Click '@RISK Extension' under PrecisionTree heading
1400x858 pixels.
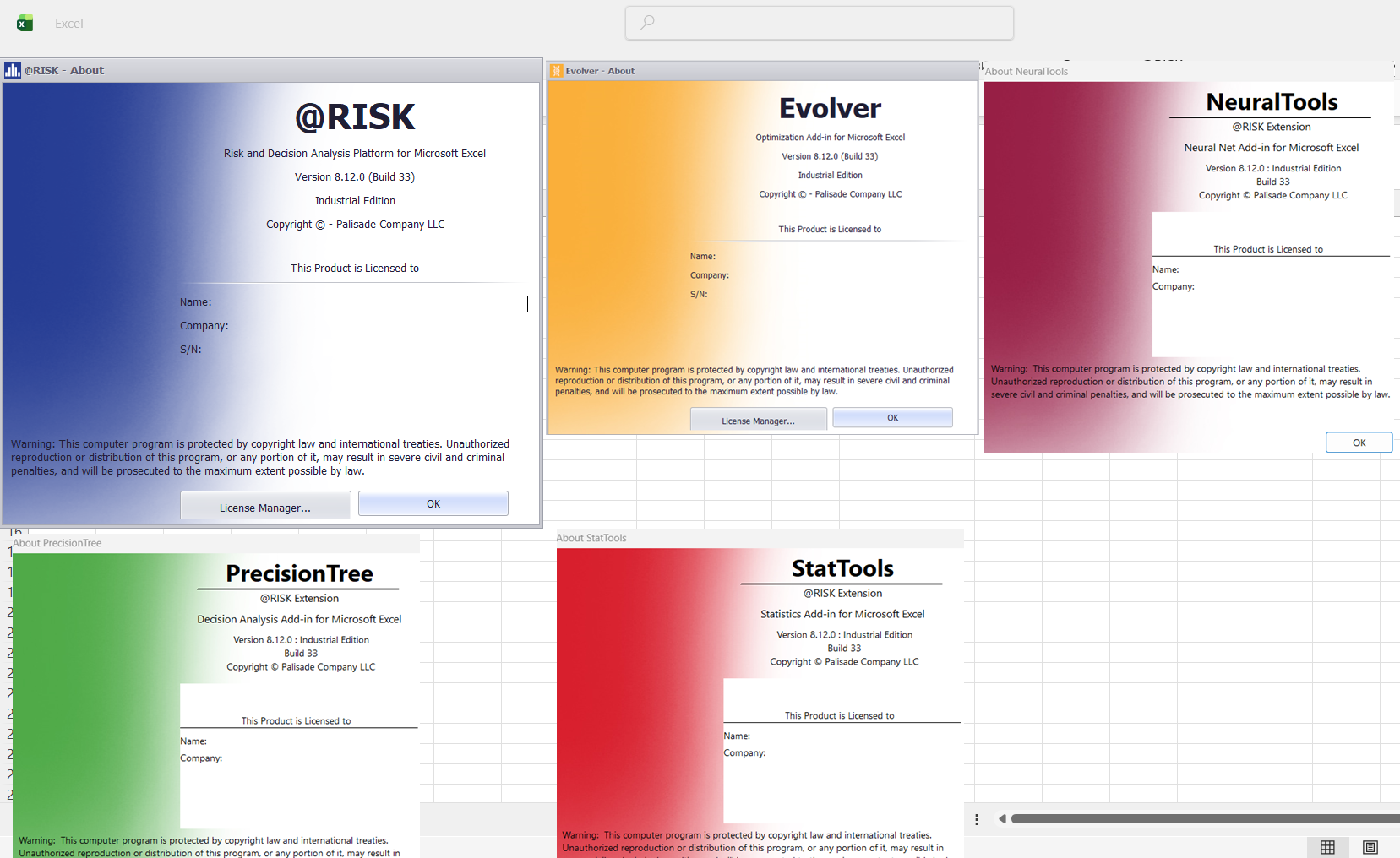pos(299,598)
